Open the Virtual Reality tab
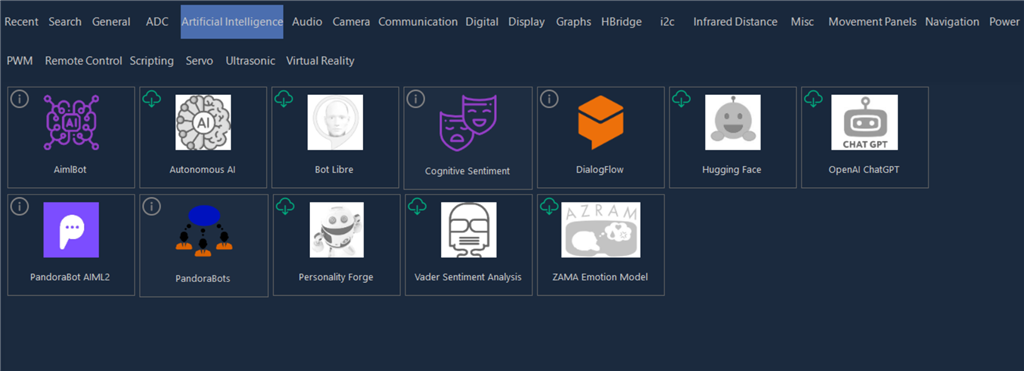The height and width of the screenshot is (371, 1024). (320, 61)
